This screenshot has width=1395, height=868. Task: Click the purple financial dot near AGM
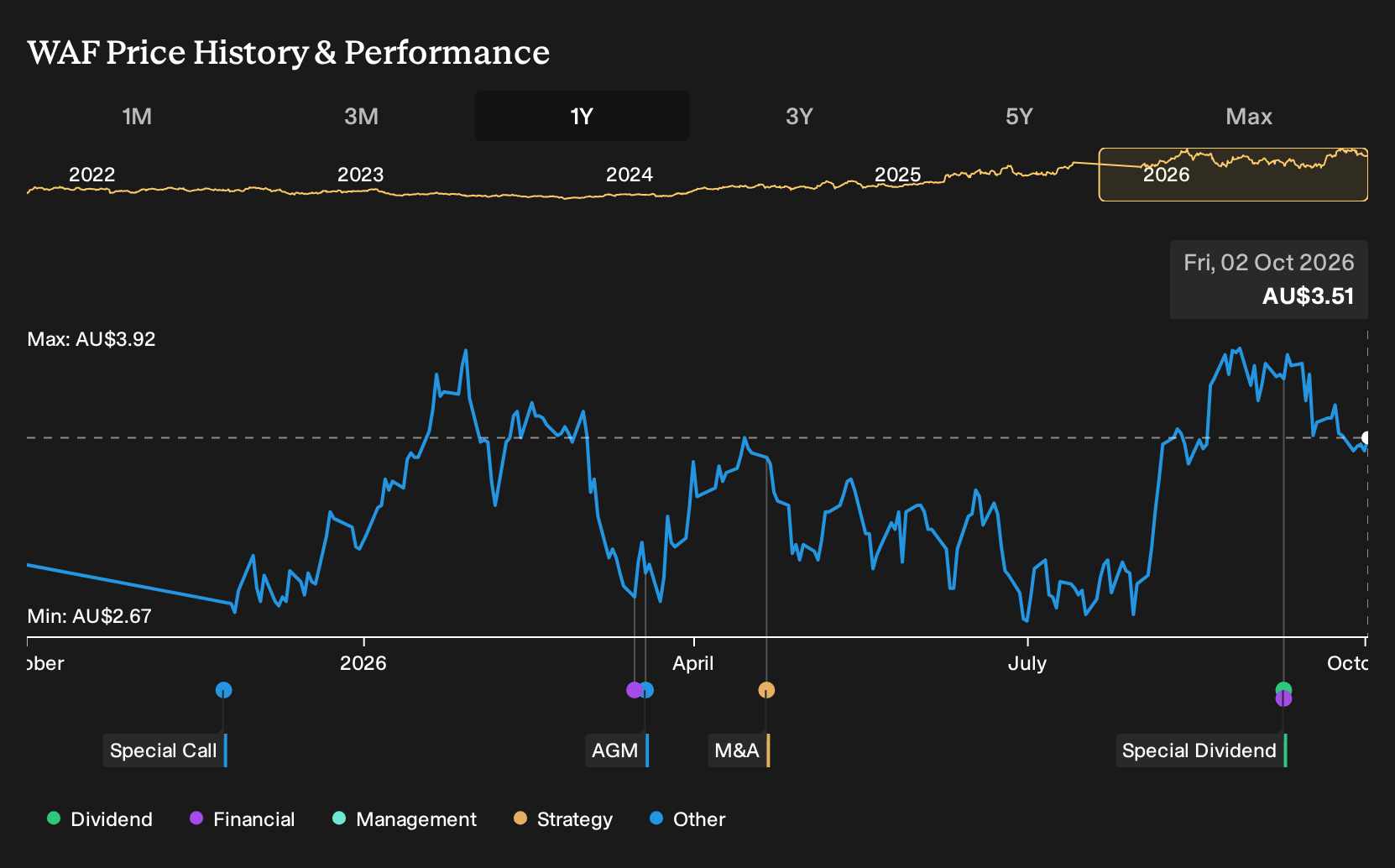(x=635, y=690)
